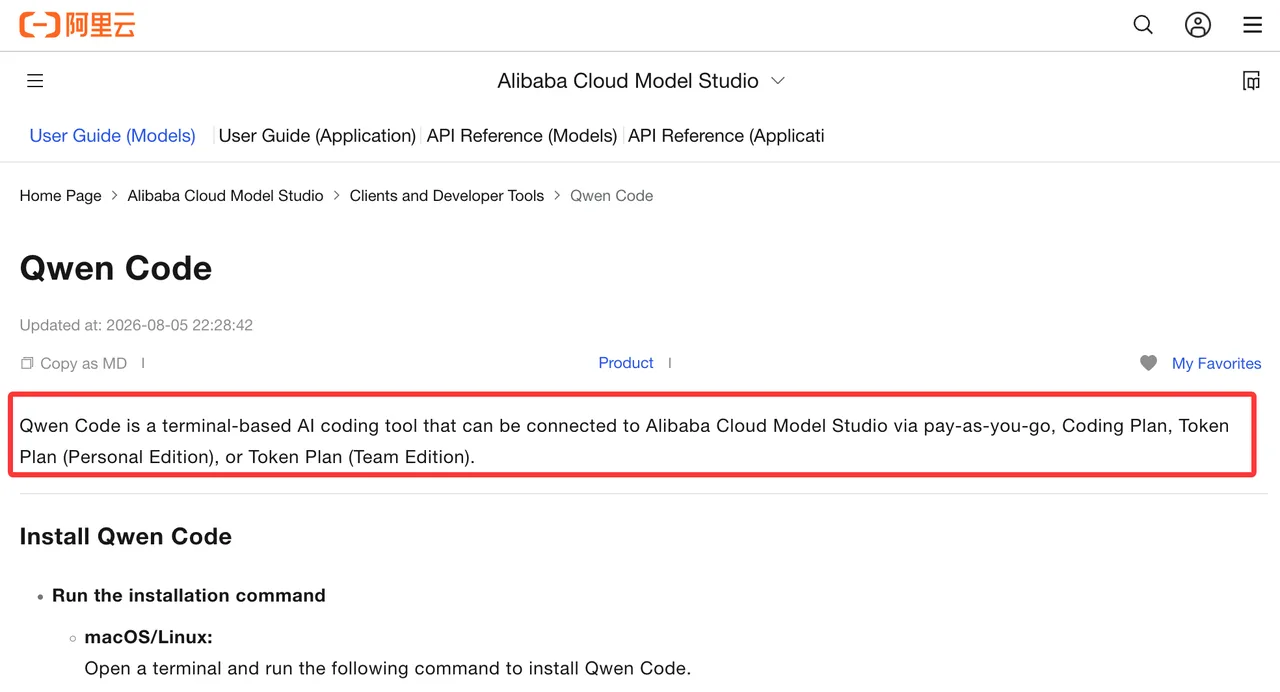Expand the Alibaba Cloud Model Studio dropdown chevron
This screenshot has height=692, width=1280.
click(778, 81)
